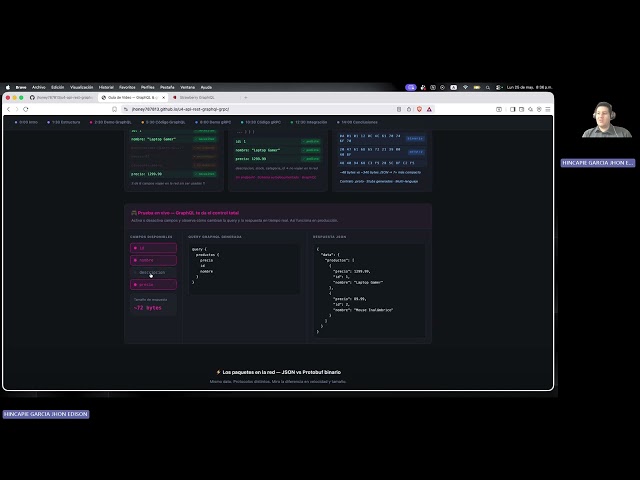Image resolution: width=640 pixels, height=480 pixels.
Task: Open the Ayuda menu
Action: (206, 87)
